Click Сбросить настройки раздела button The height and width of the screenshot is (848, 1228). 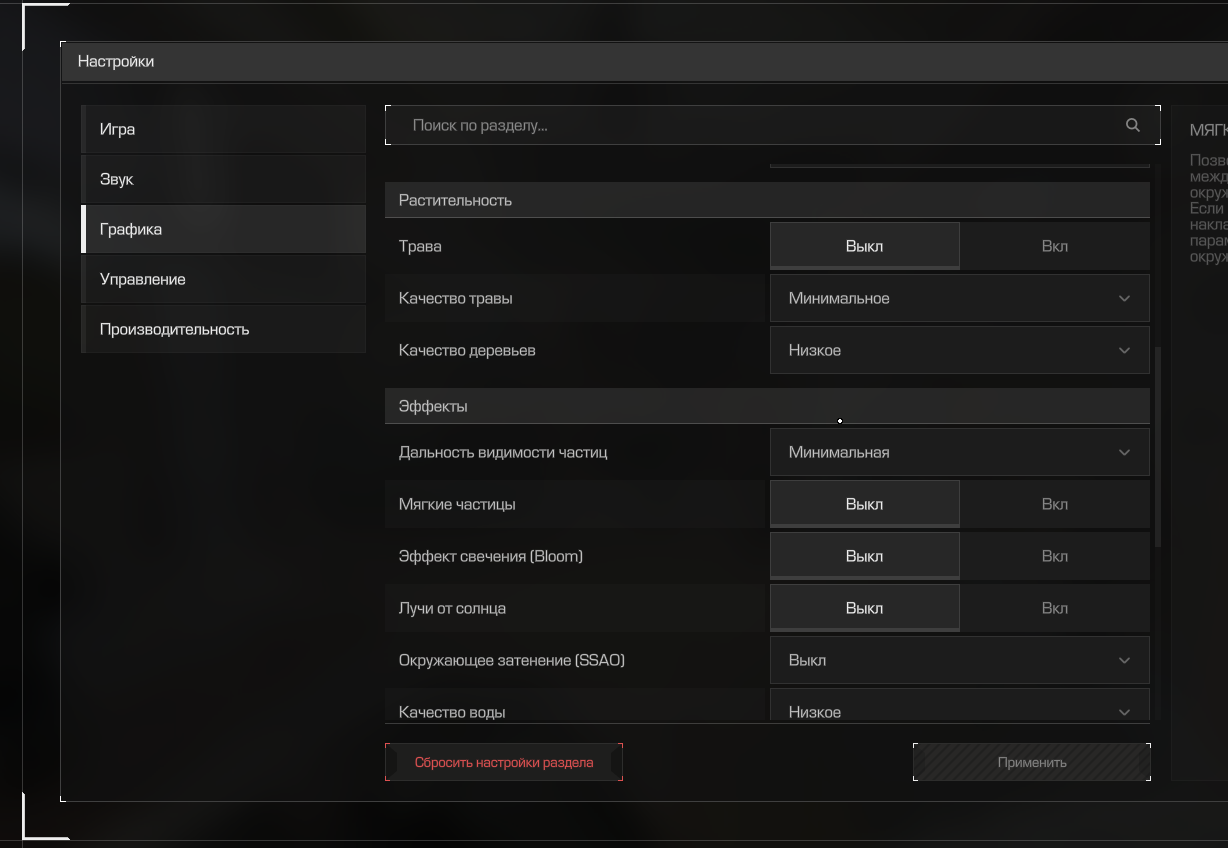coord(504,762)
